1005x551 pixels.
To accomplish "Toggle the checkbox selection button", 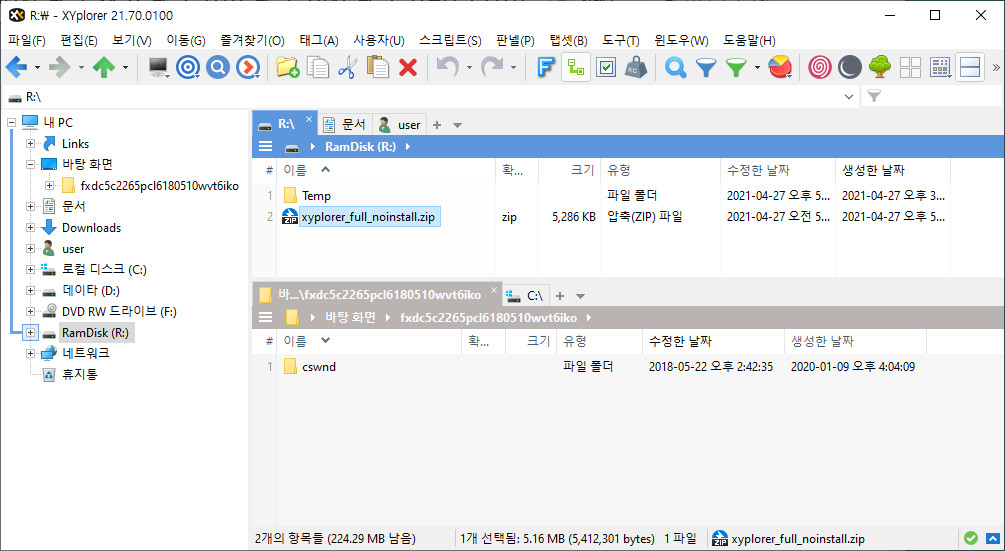I will [606, 67].
